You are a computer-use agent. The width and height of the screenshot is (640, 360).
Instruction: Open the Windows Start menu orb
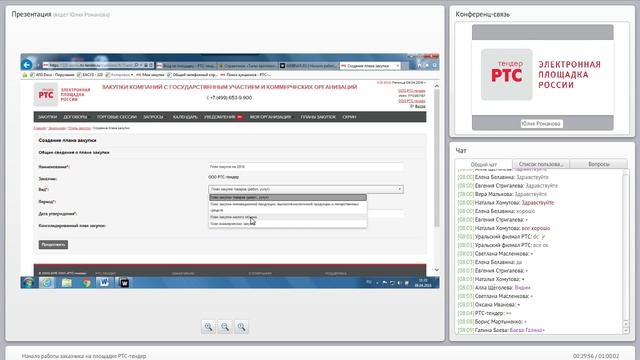pyautogui.click(x=28, y=282)
